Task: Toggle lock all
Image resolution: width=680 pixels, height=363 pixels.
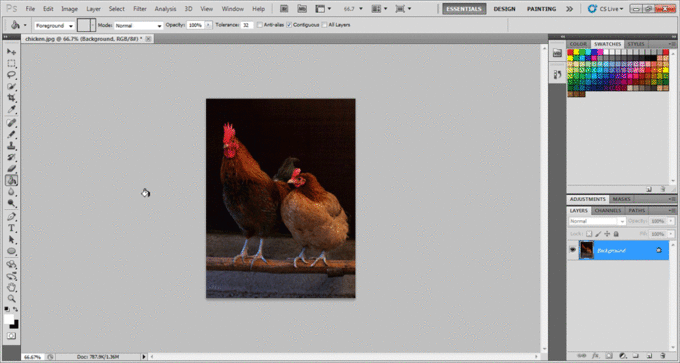Action: coord(616,234)
